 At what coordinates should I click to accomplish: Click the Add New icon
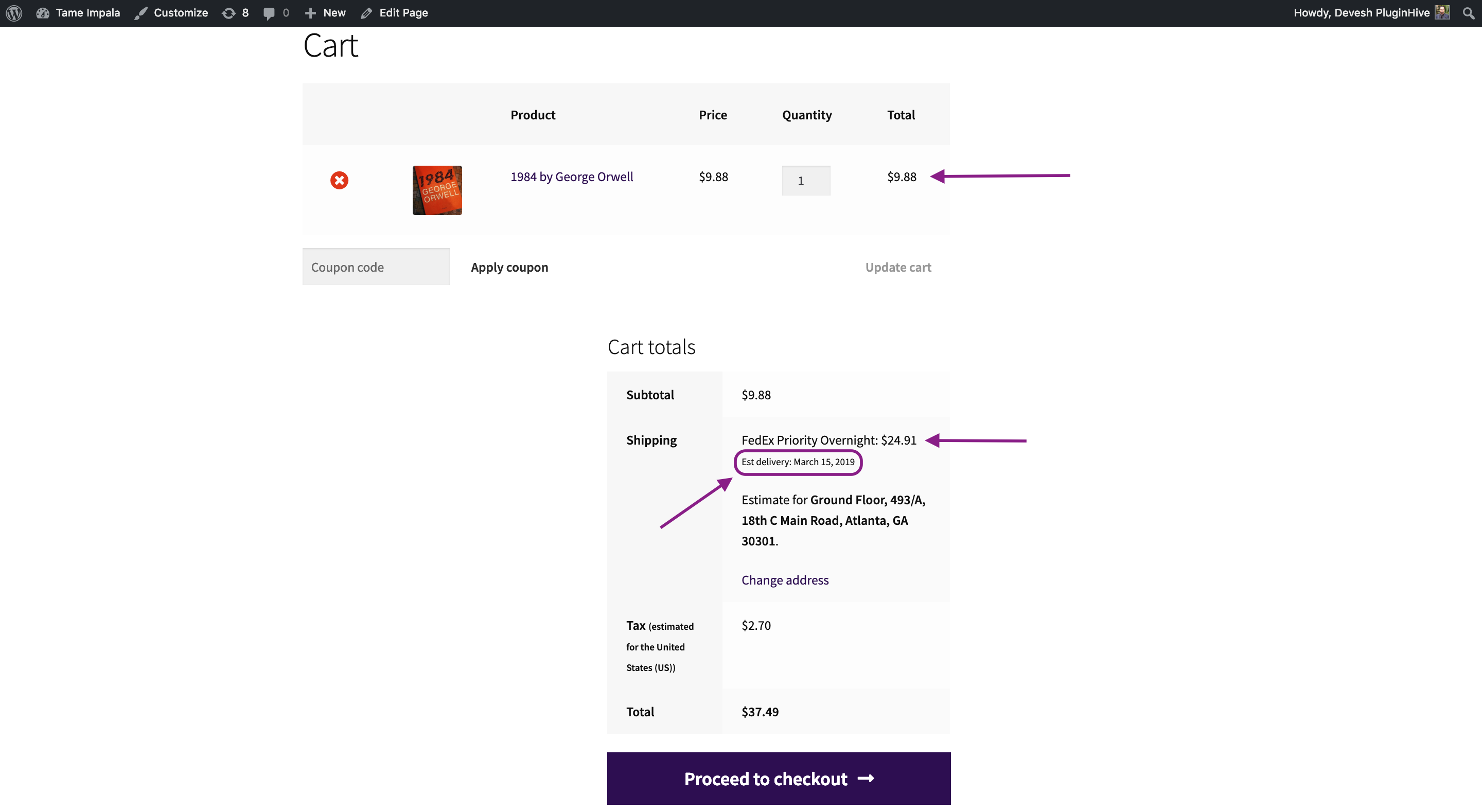coord(310,13)
